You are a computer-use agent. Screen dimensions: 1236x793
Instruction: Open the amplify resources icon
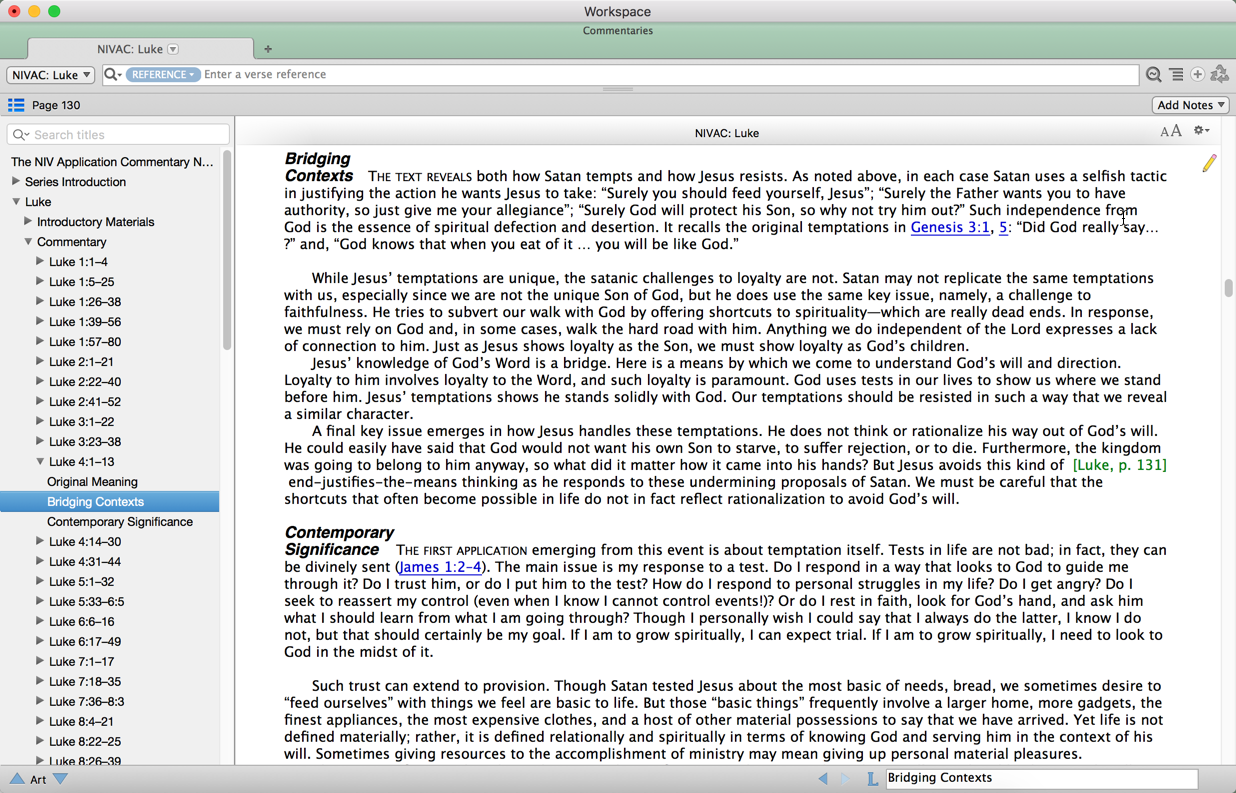[1219, 75]
